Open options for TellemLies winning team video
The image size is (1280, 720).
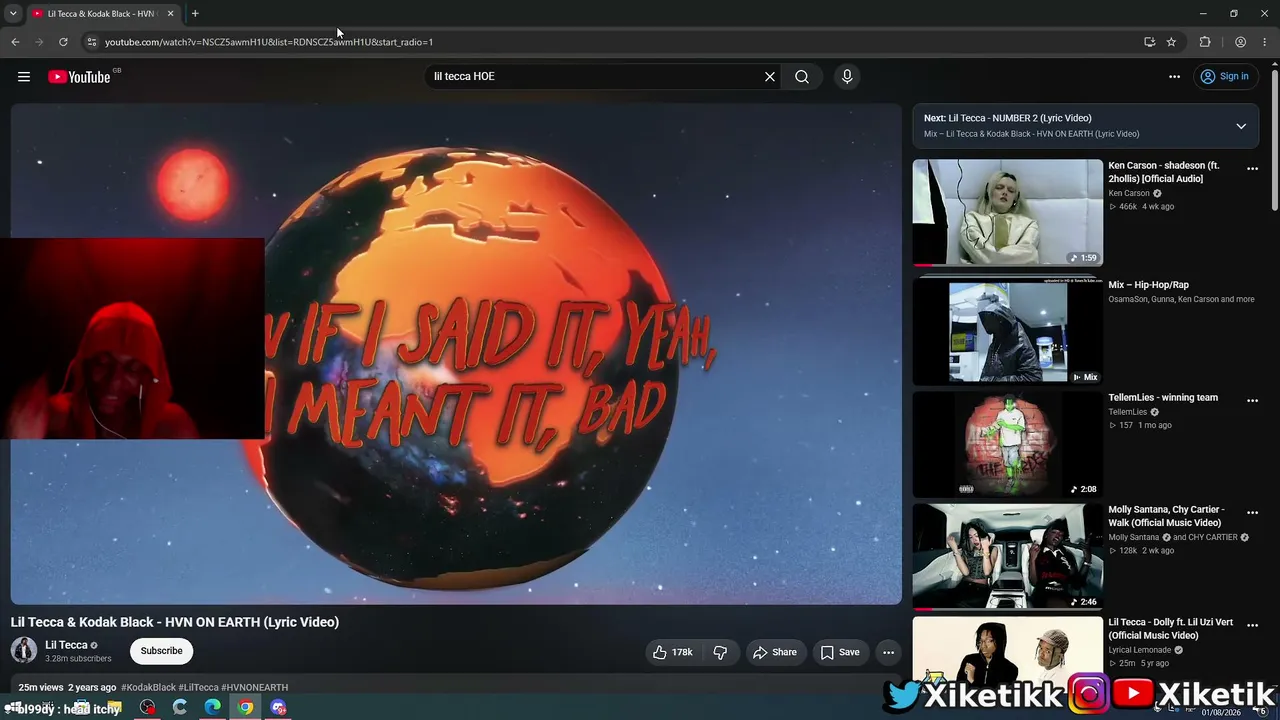tap(1252, 401)
